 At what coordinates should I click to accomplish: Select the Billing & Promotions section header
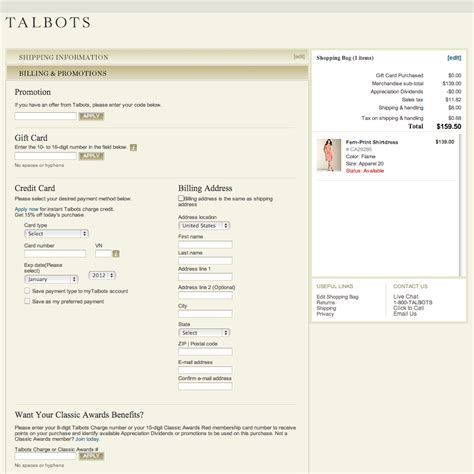(x=157, y=73)
